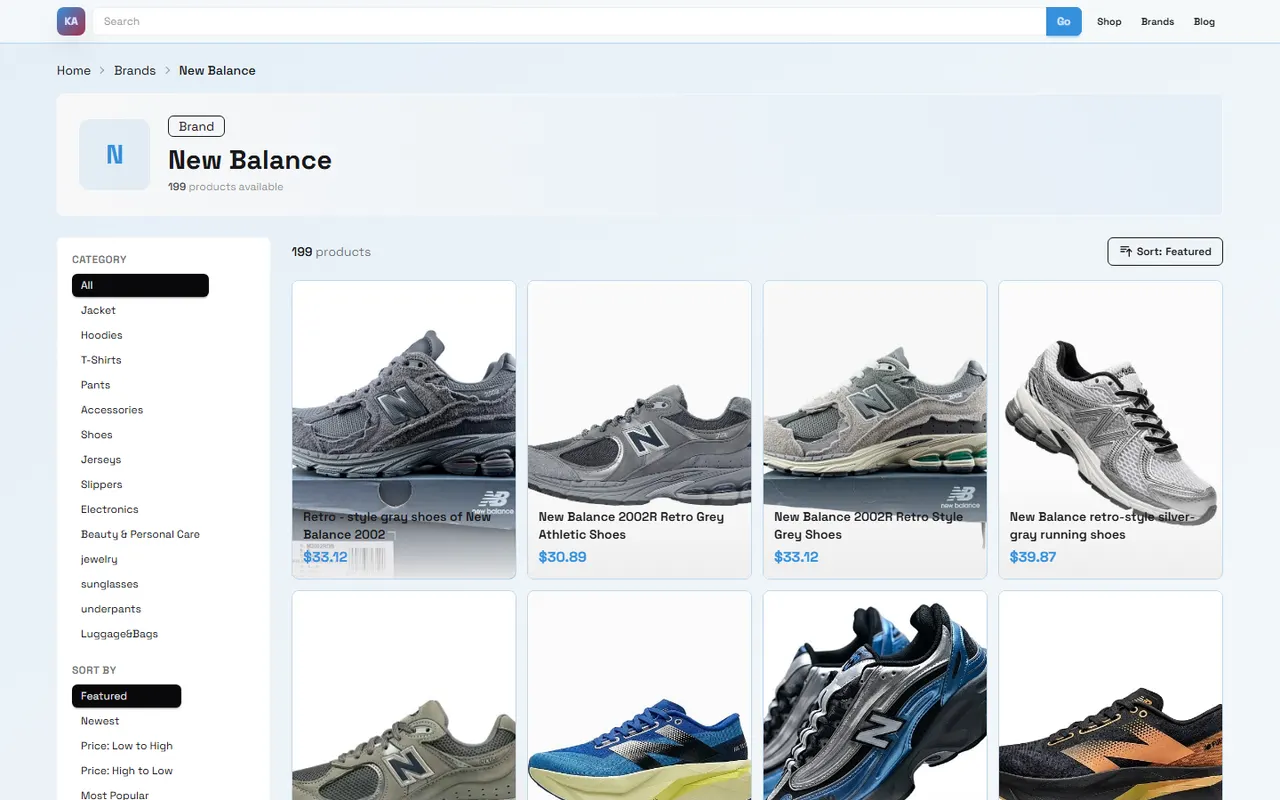
Task: Open the Shop menu
Action: click(x=1109, y=21)
